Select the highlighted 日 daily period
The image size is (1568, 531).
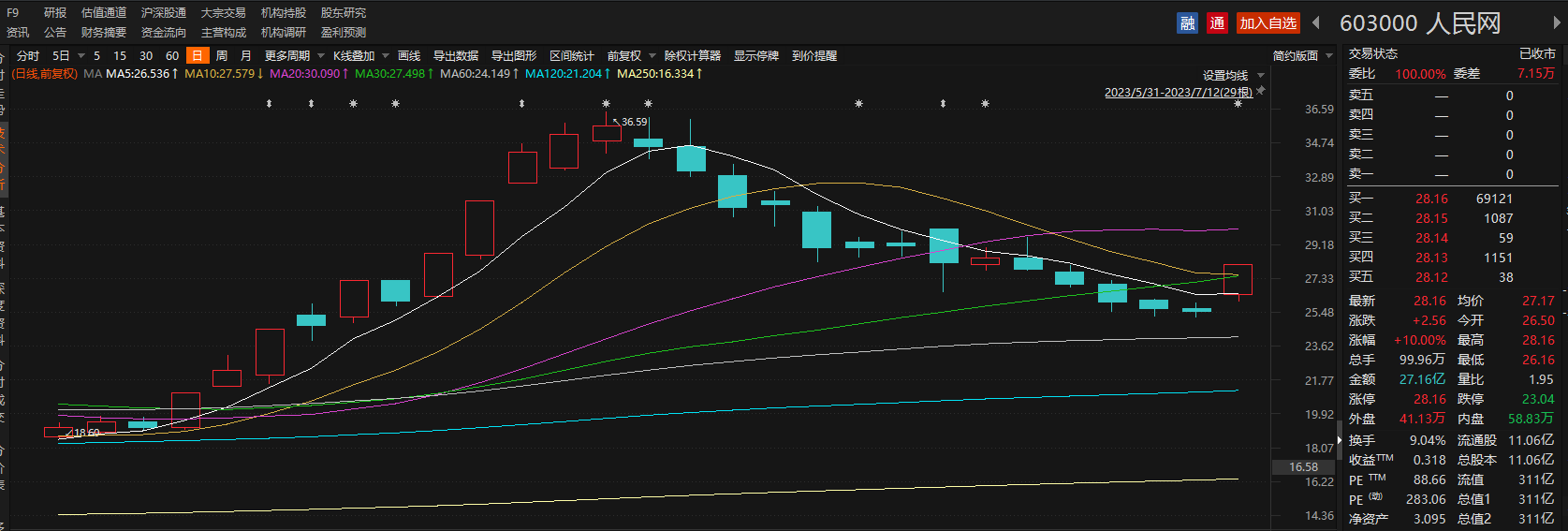pyautogui.click(x=197, y=56)
